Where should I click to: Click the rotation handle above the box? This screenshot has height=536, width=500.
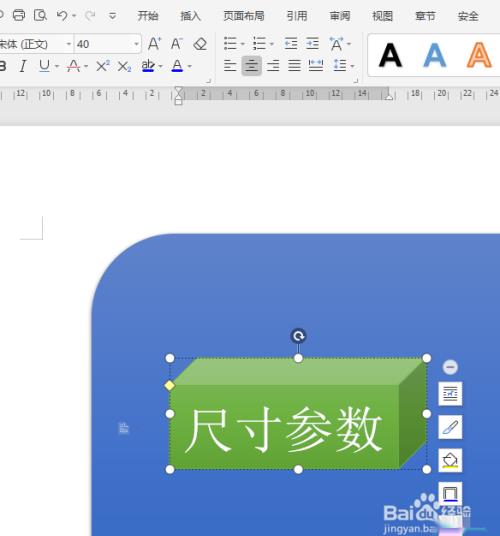tap(298, 336)
